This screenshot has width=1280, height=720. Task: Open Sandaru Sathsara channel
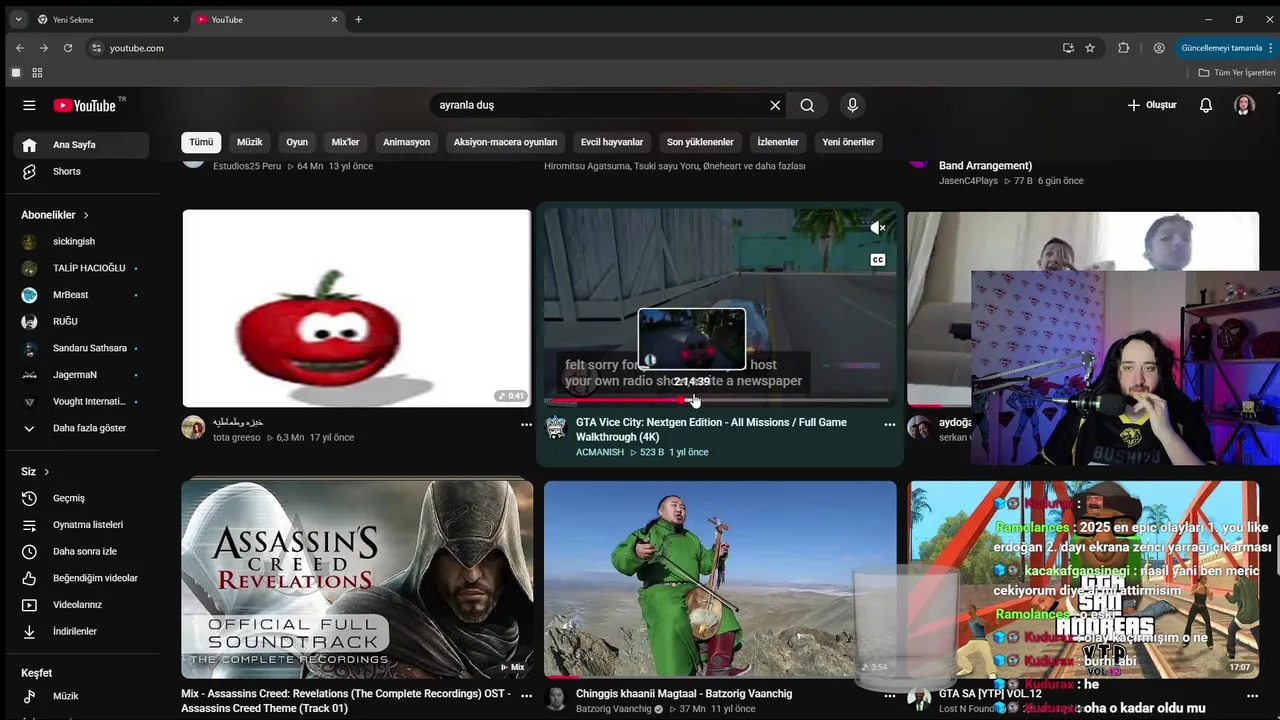(81, 348)
